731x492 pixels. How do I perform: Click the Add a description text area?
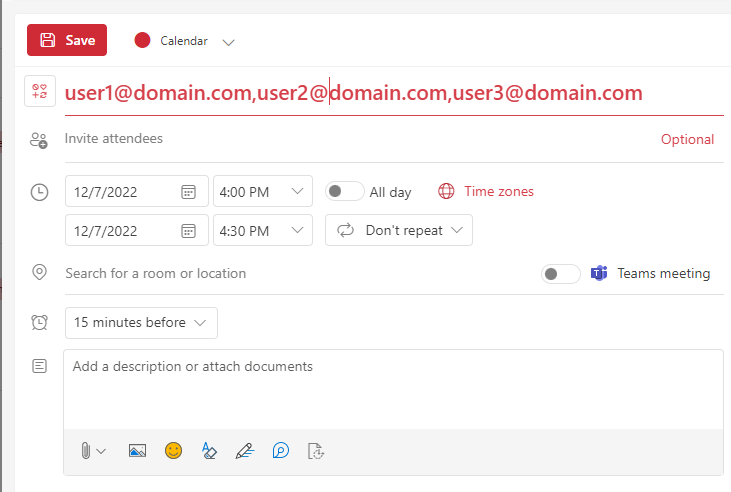[393, 389]
